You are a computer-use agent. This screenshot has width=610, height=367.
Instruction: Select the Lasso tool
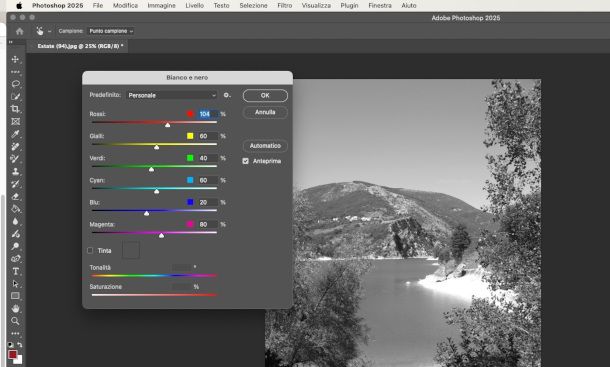click(x=15, y=84)
